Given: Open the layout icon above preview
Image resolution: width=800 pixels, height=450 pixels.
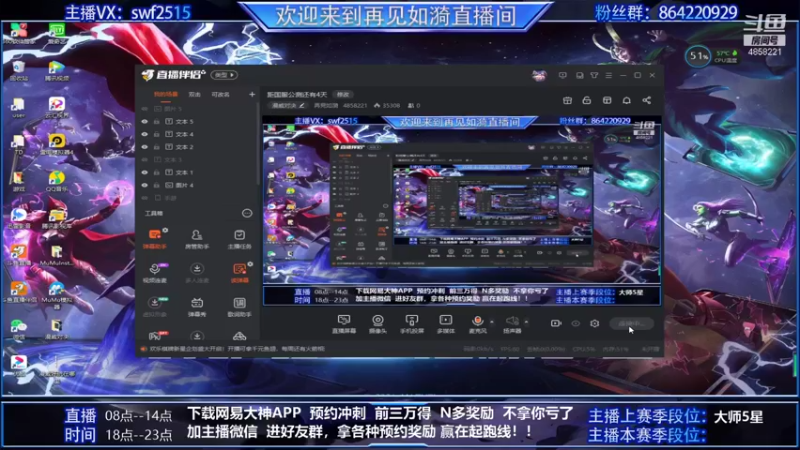Looking at the screenshot, I should [607, 101].
